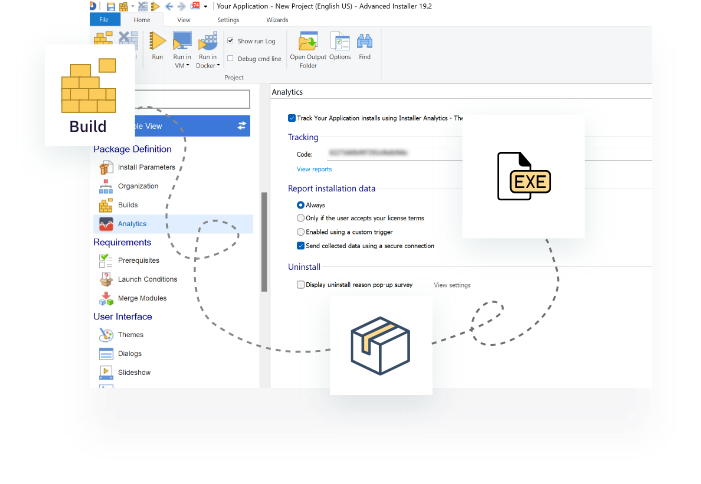Click the left panel vertical scrollbar
Image resolution: width=701 pixels, height=484 pixels.
point(264,240)
